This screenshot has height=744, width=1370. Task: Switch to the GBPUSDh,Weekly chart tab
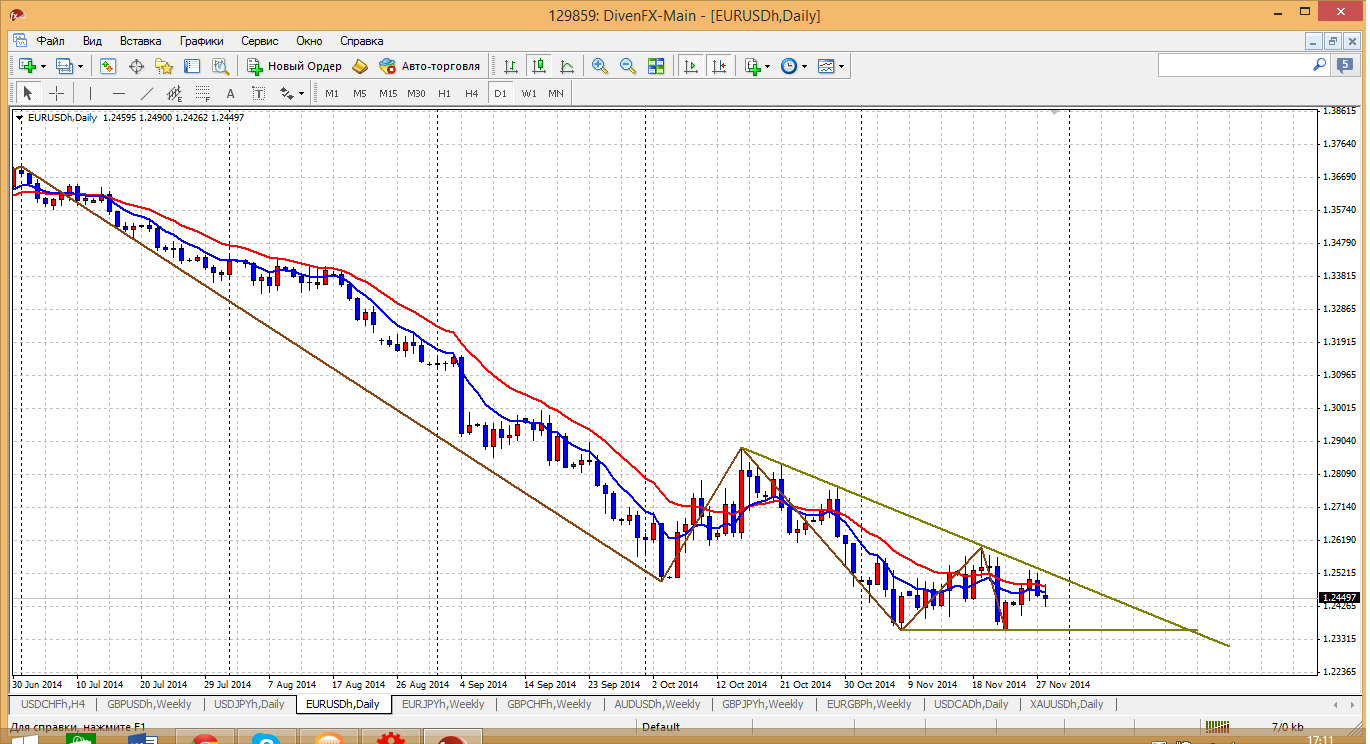(149, 704)
